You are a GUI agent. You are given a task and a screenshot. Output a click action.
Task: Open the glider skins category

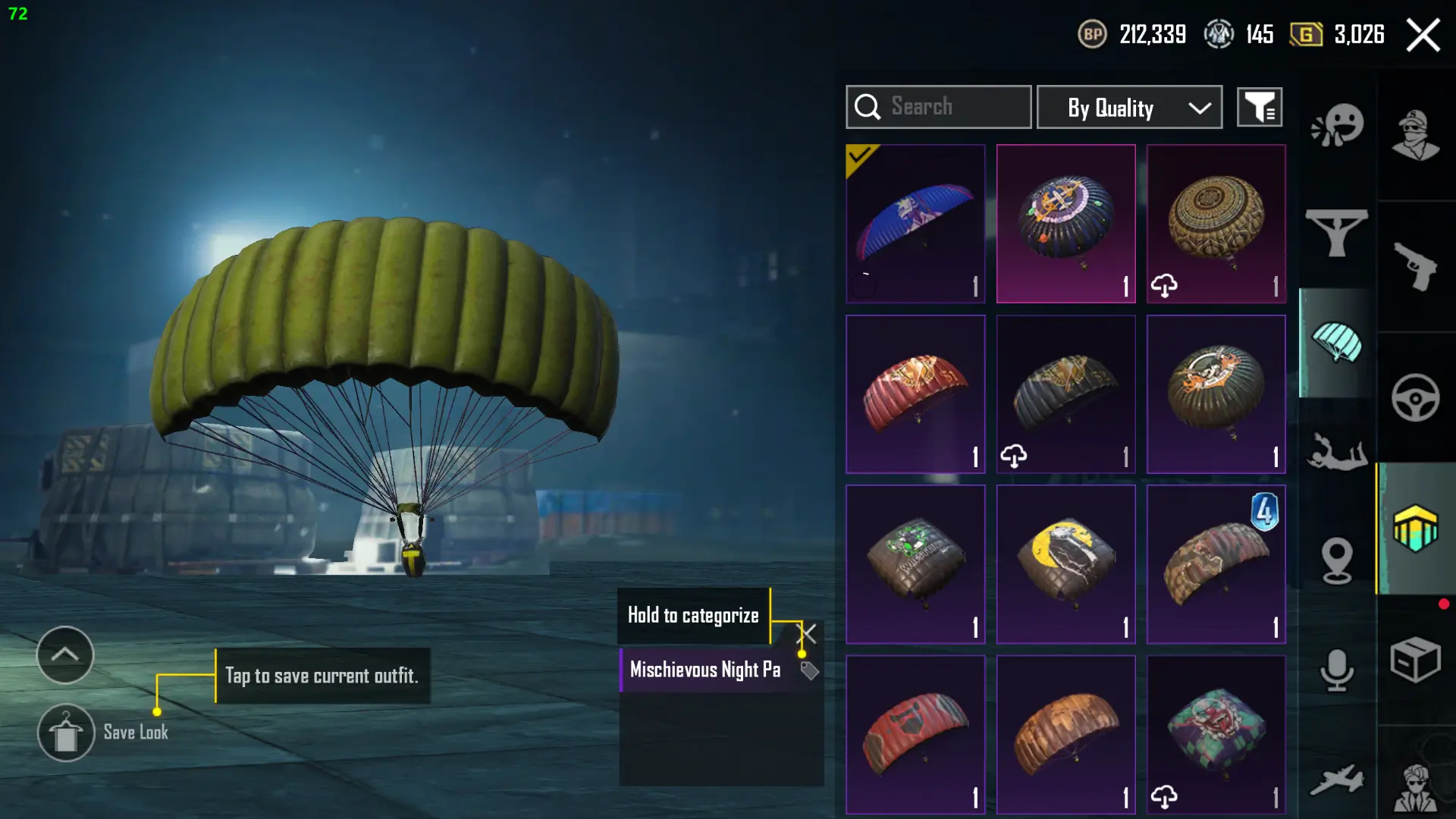click(1336, 232)
